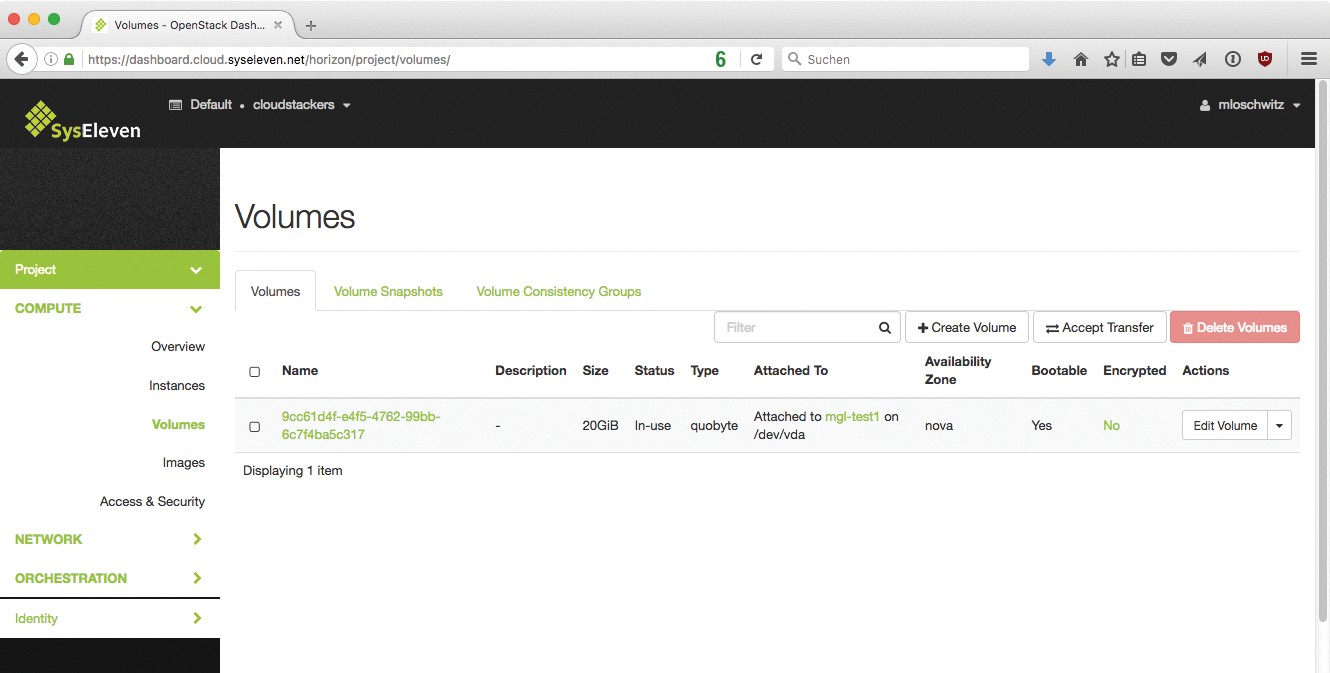Switch to Volume Consistency Groups tab
This screenshot has width=1330, height=673.
click(x=558, y=292)
